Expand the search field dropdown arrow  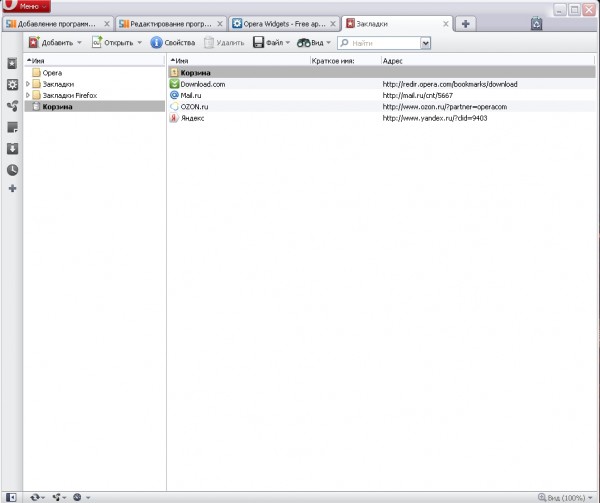pyautogui.click(x=425, y=43)
